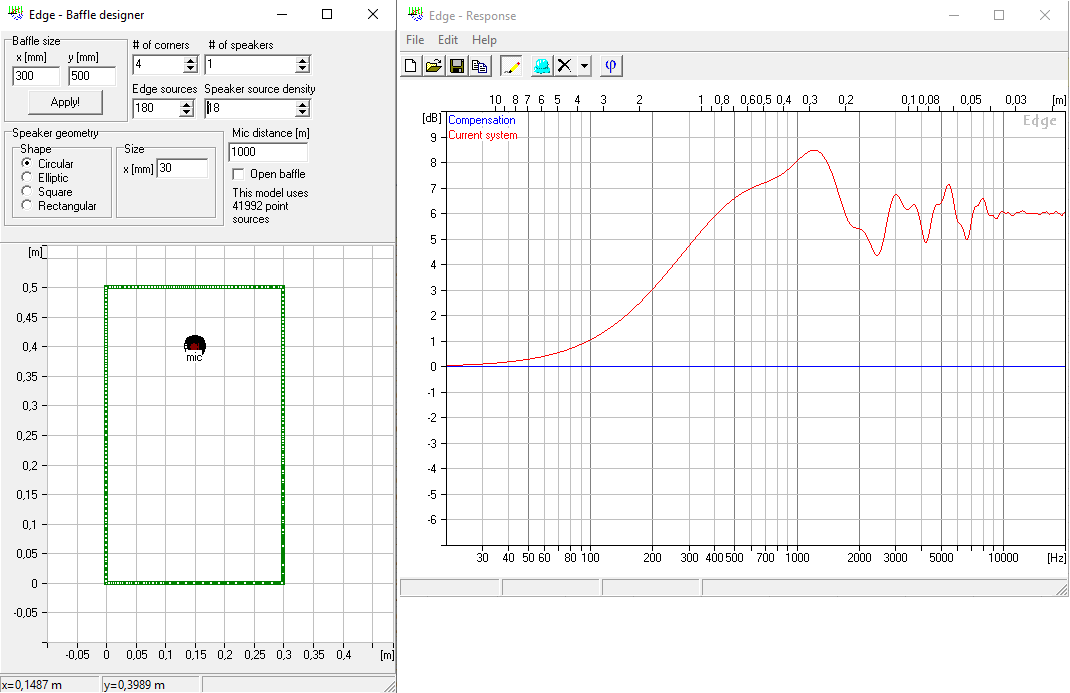
Task: Click the resize grip of Response window
Action: [x=1062, y=589]
